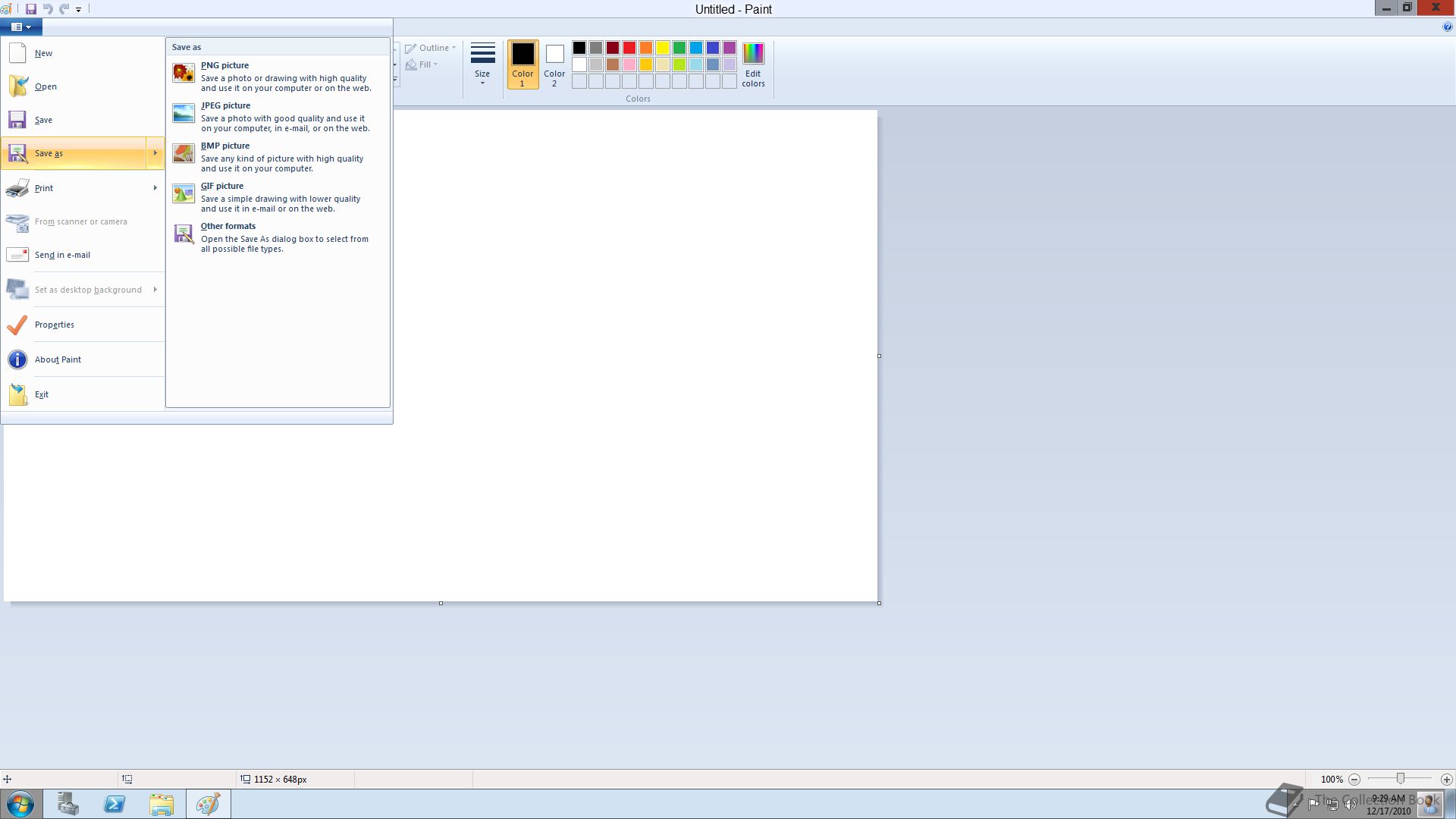Click the Open folder icon

tap(17, 86)
